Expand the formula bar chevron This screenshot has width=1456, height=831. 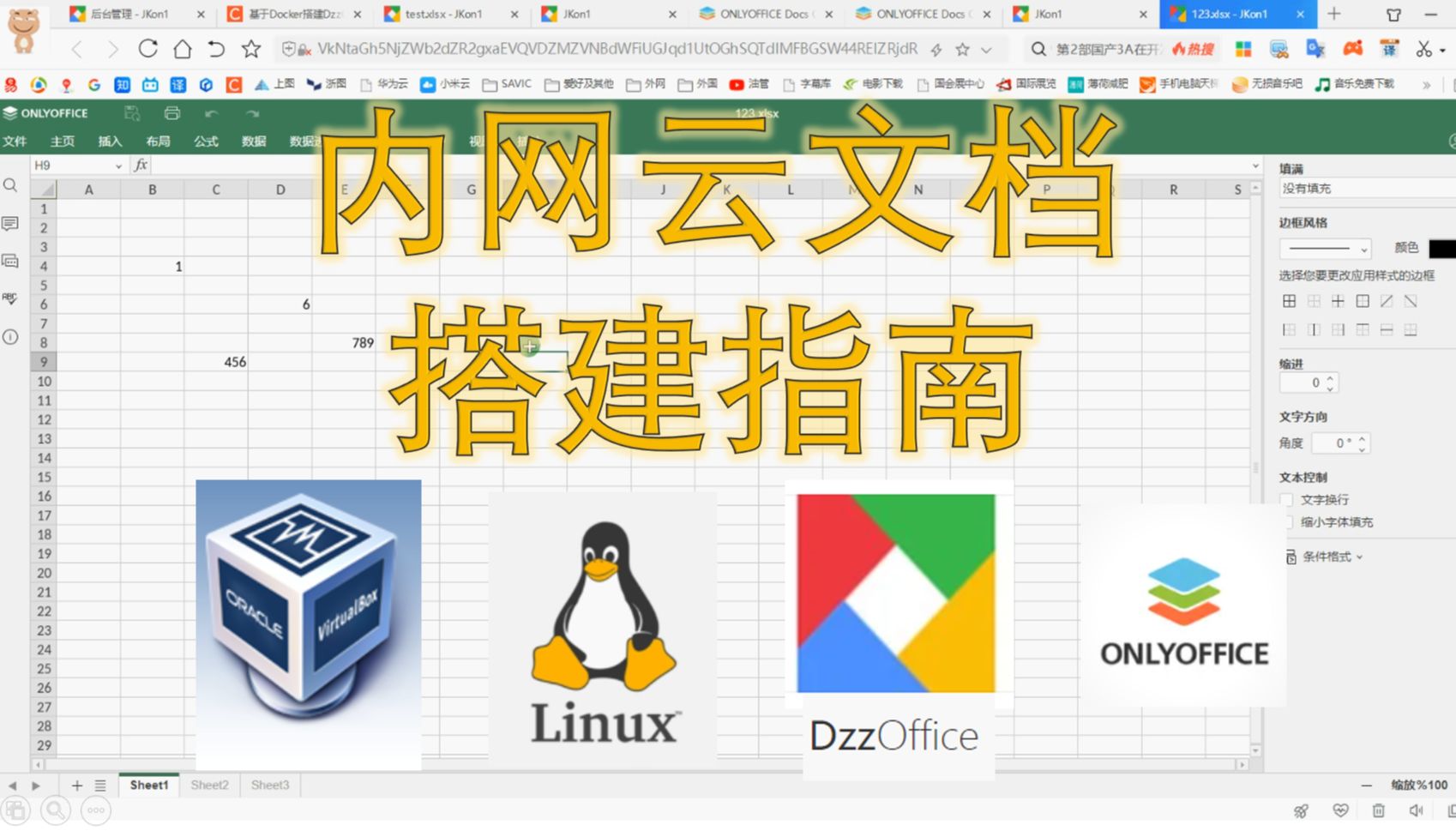click(x=1255, y=166)
